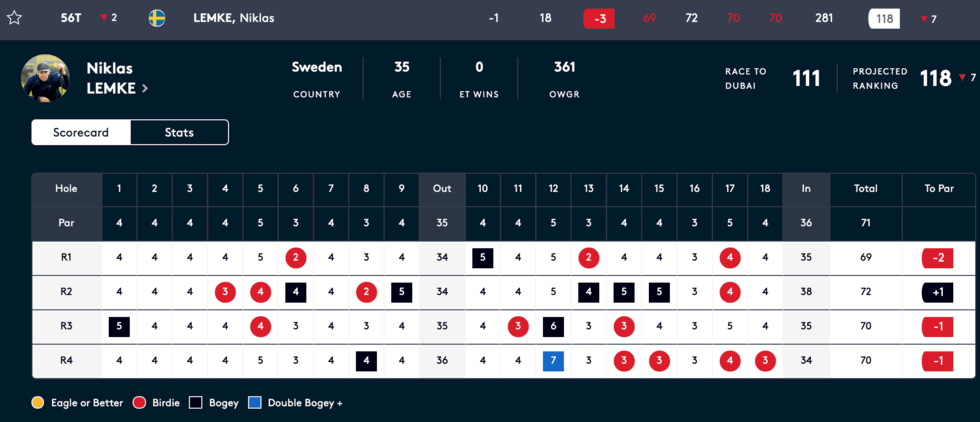980x422 pixels.
Task: Click the R3 bogey 5 on hole 1
Action: pyautogui.click(x=119, y=326)
